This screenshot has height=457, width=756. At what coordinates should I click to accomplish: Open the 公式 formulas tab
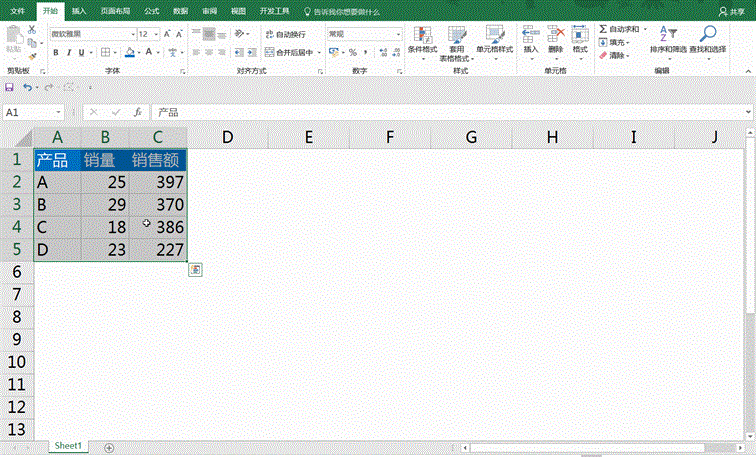[x=151, y=11]
